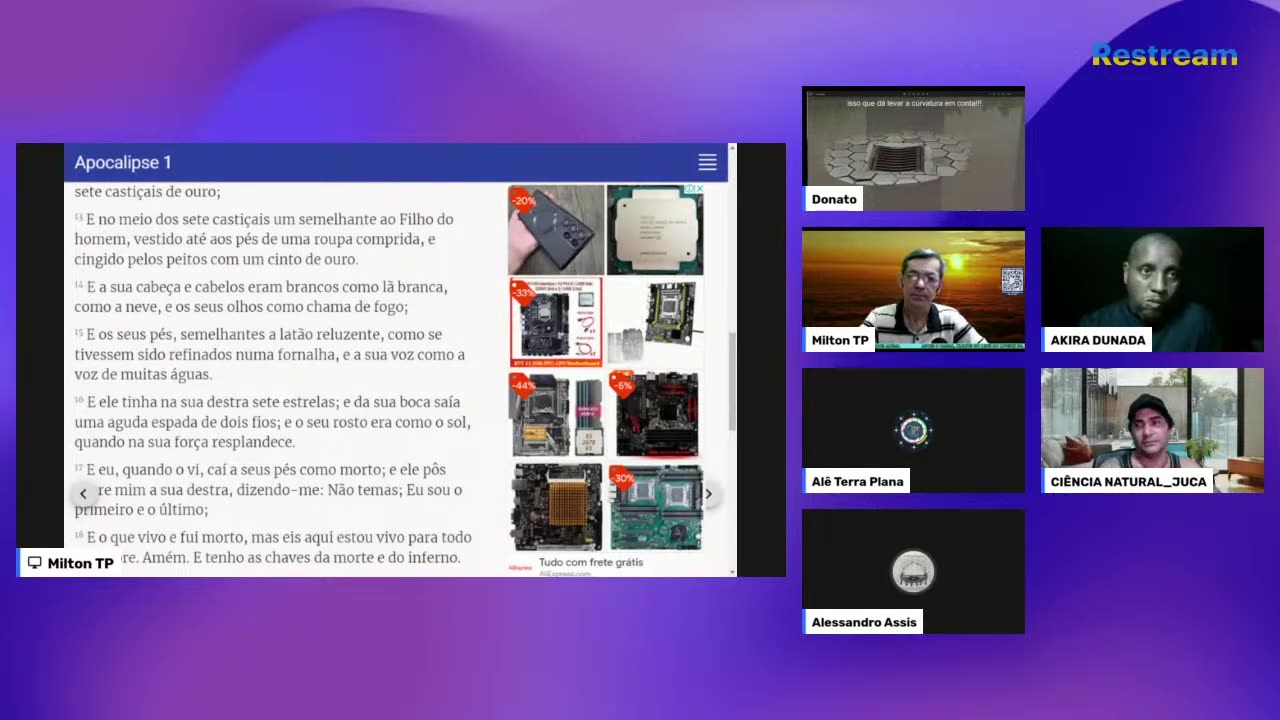Open the motherboard ad with the -44% badge
Viewport: 1280px width, 720px height.
[x=556, y=414]
